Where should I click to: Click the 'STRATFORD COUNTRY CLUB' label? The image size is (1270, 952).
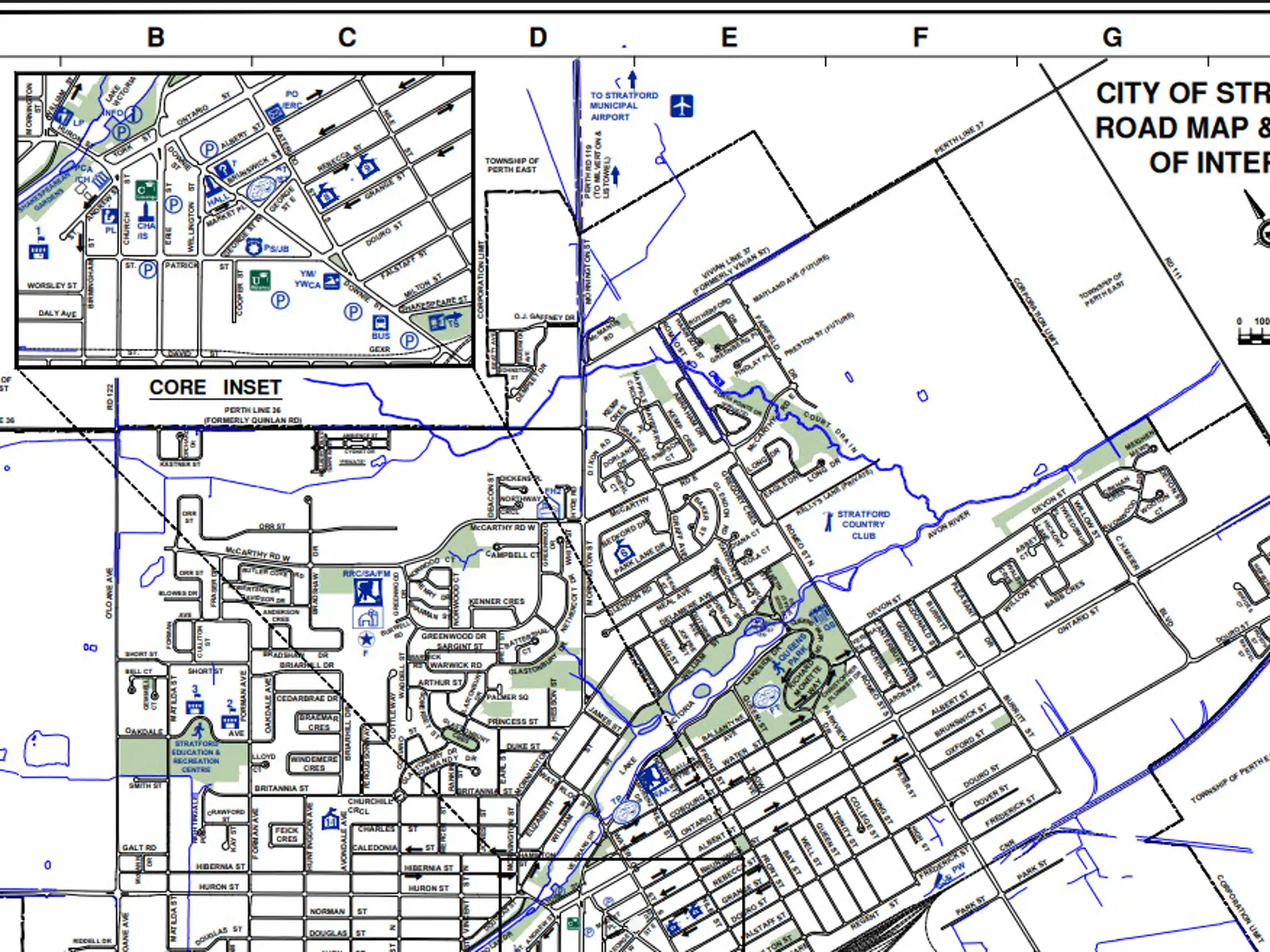[x=864, y=525]
